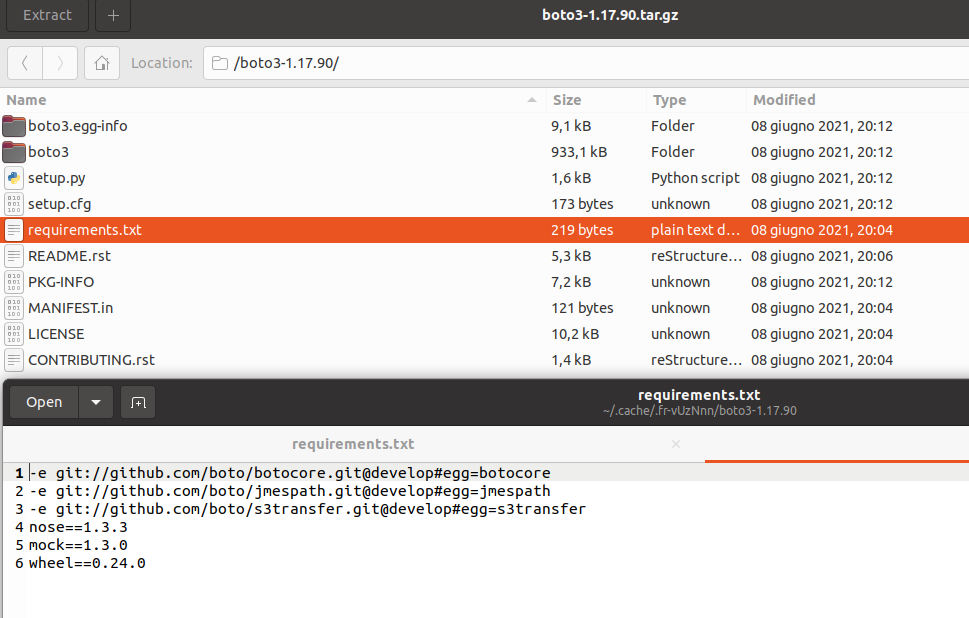Go back with the left arrow button
This screenshot has height=618, width=969.
[x=25, y=63]
